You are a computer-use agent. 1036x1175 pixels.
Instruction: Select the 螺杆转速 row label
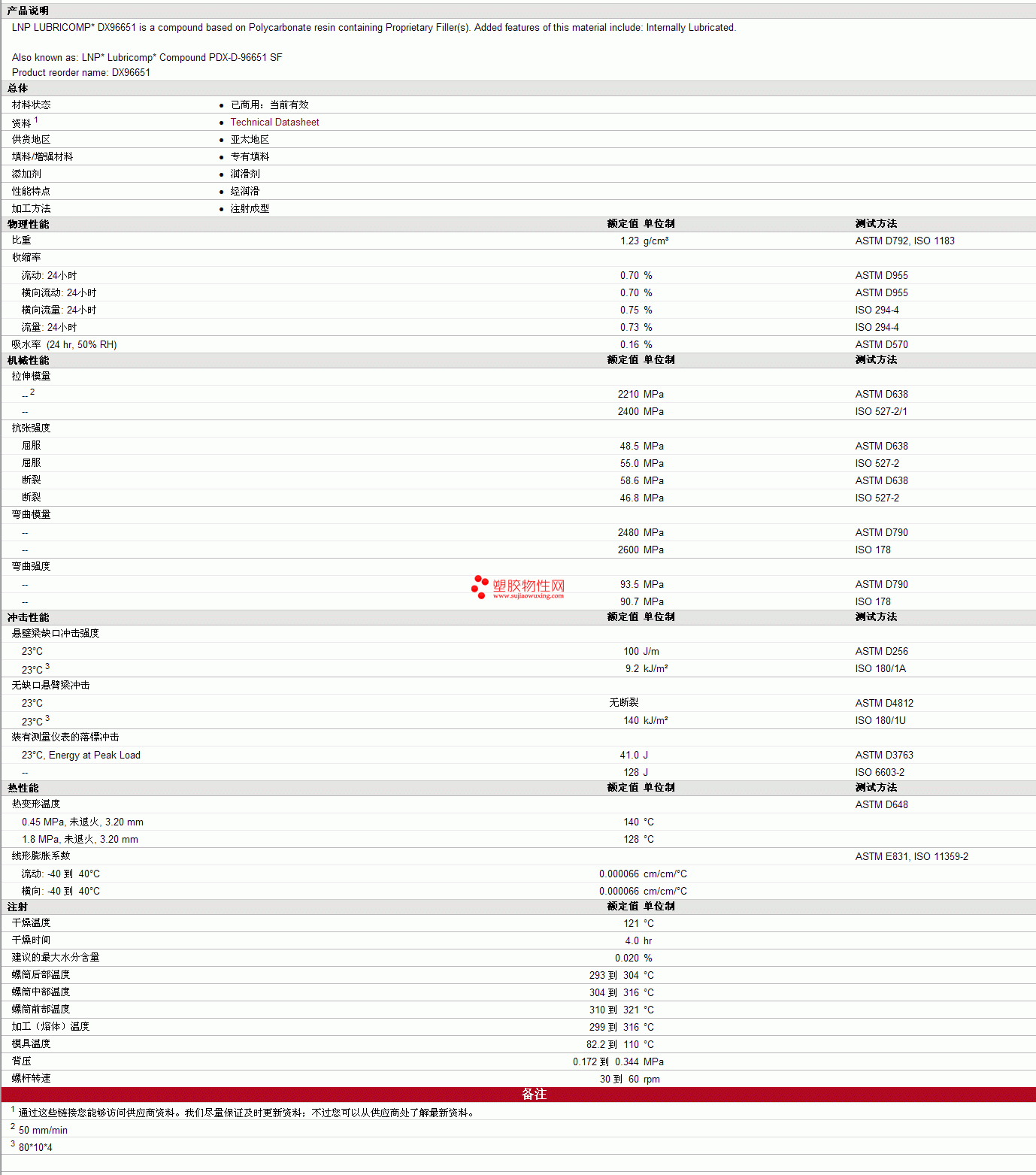[x=32, y=1079]
